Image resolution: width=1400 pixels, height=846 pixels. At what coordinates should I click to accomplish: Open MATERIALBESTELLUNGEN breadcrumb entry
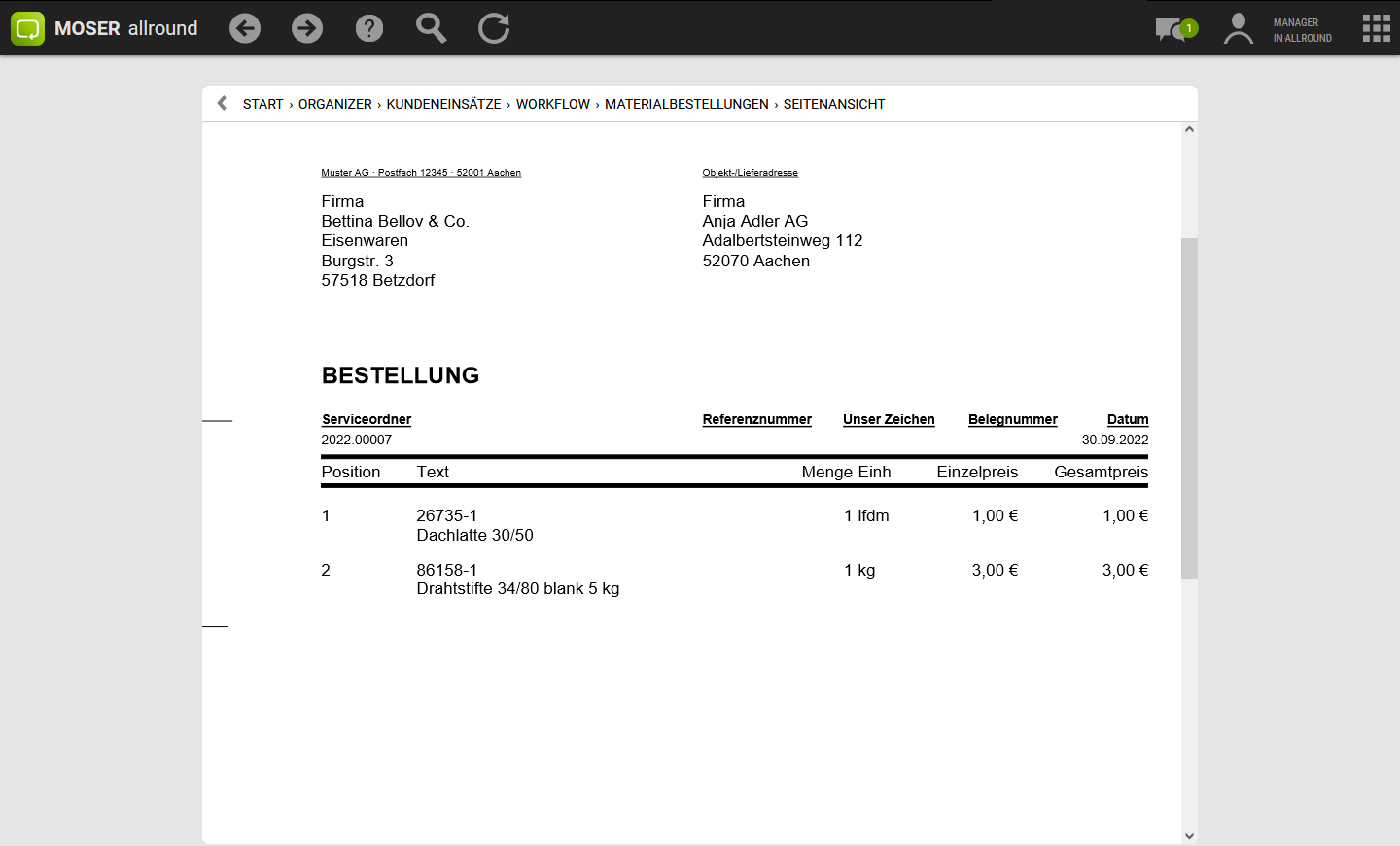(x=686, y=104)
